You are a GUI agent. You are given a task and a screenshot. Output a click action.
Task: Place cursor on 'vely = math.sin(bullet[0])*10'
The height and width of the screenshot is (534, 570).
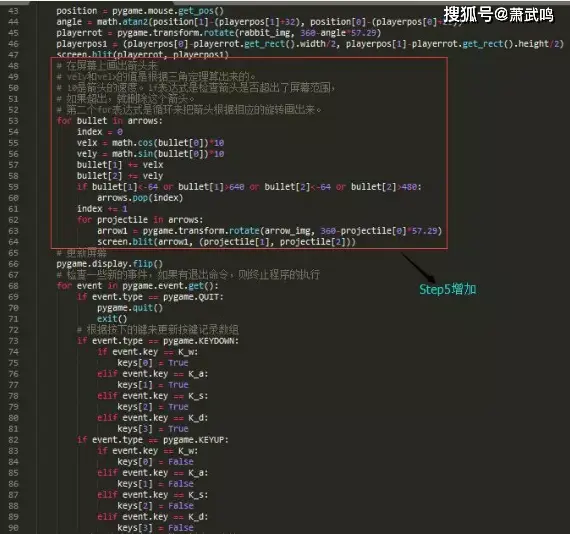tap(150, 154)
